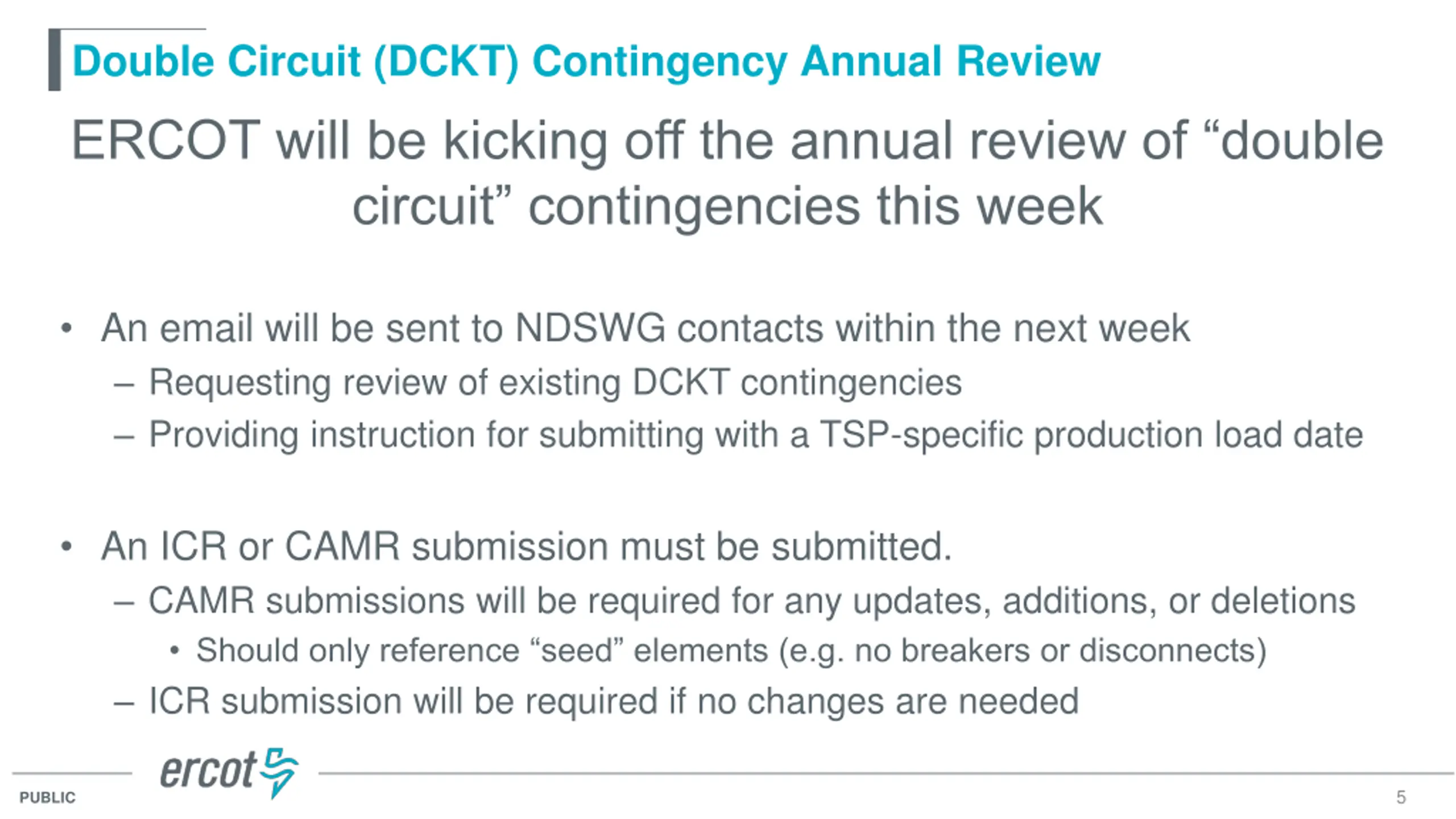
Task: Click the PUBLIC label in the footer
Action: pos(47,797)
